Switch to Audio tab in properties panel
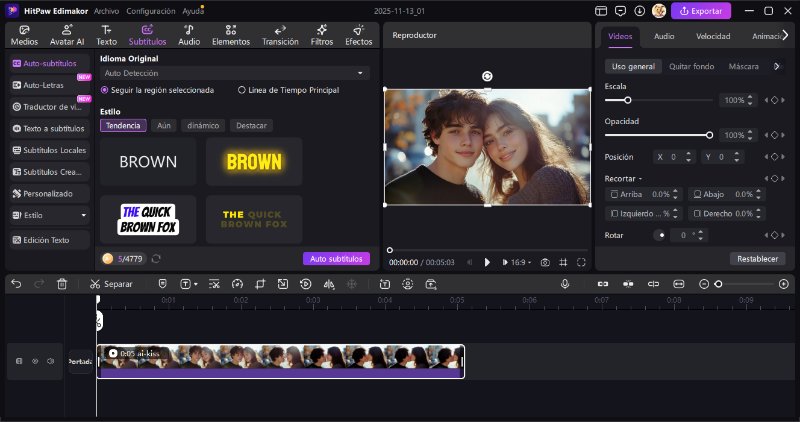800x422 pixels. (664, 36)
